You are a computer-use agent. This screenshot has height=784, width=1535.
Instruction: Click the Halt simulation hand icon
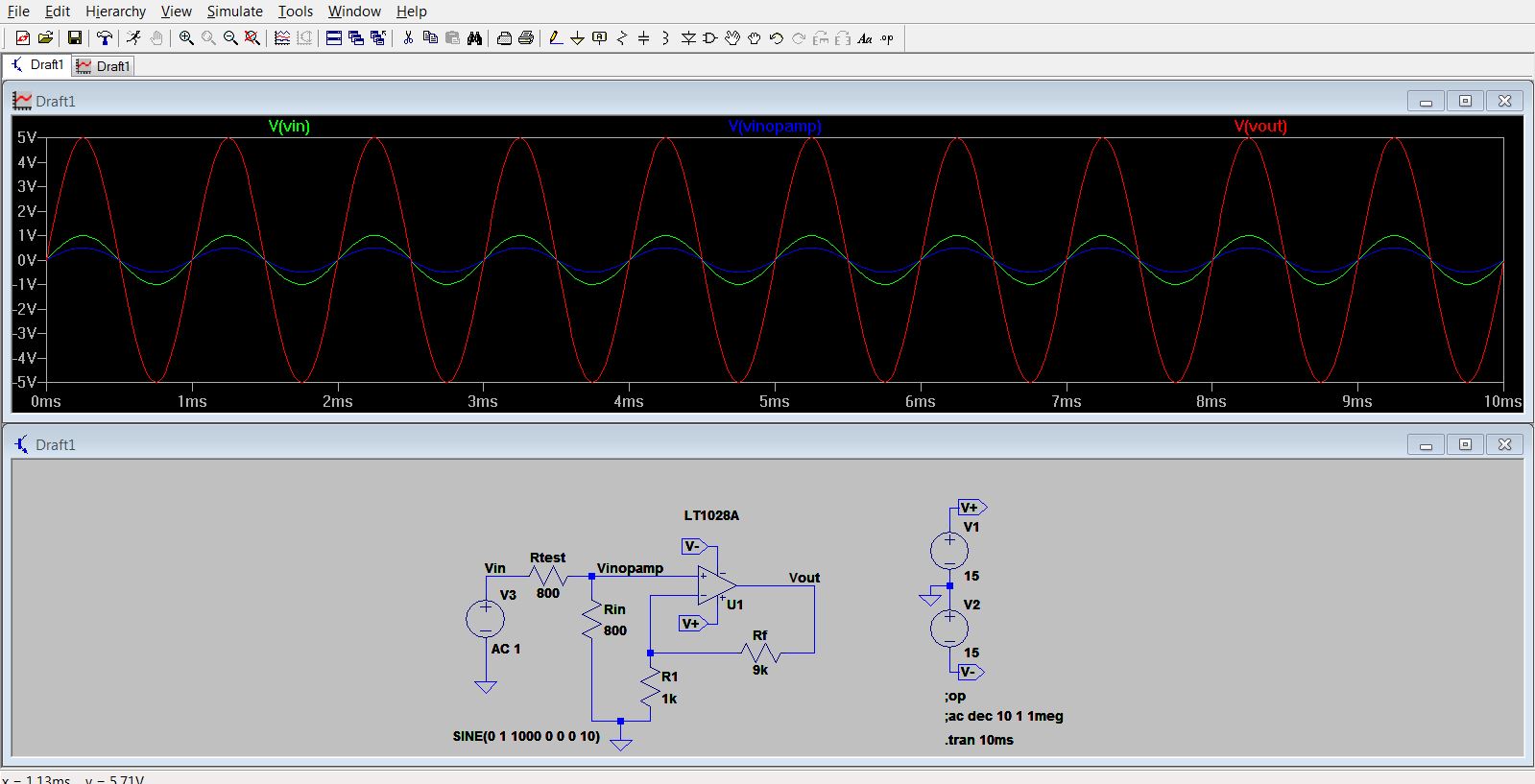click(156, 38)
